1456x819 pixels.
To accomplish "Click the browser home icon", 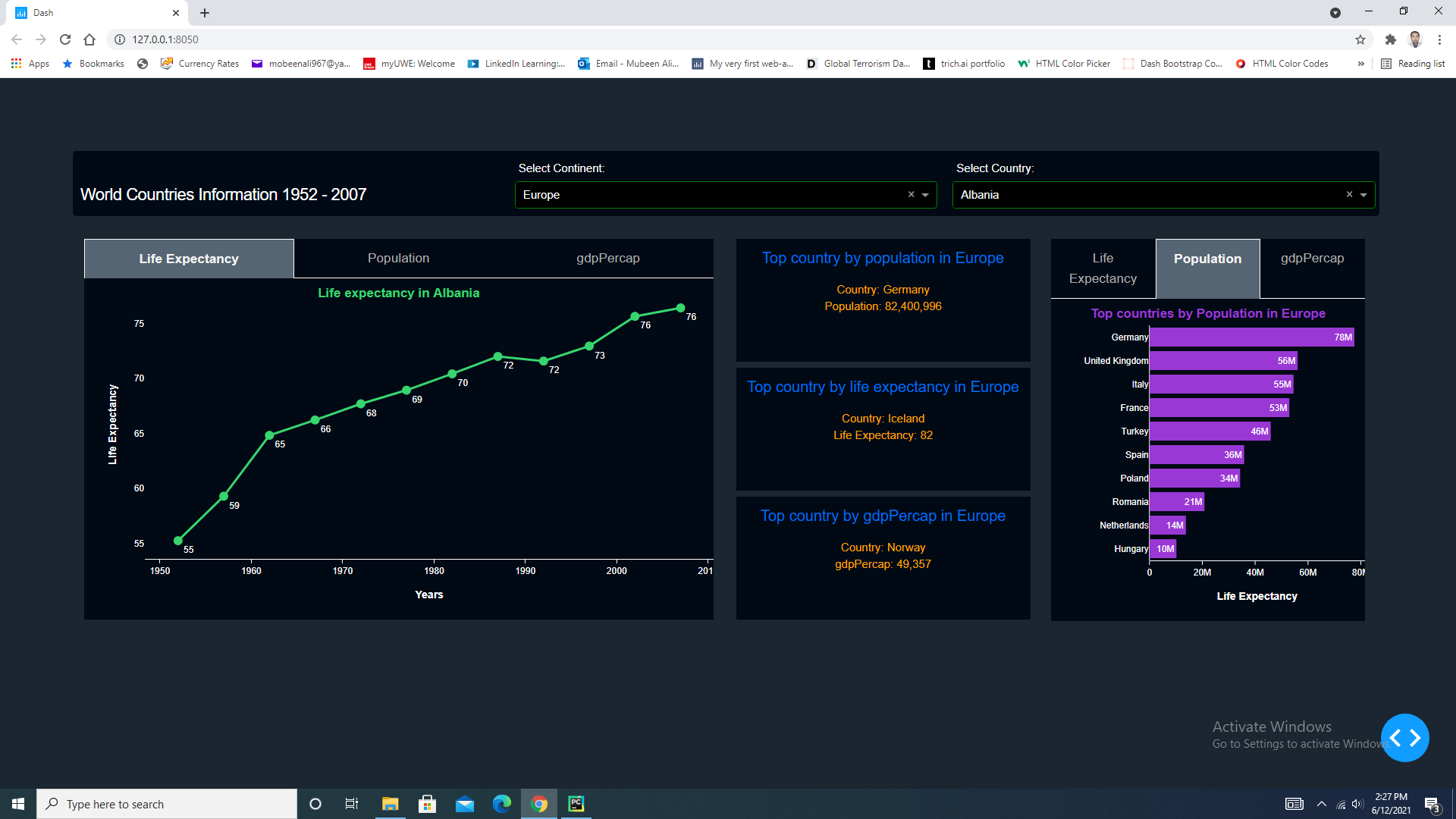I will click(89, 39).
